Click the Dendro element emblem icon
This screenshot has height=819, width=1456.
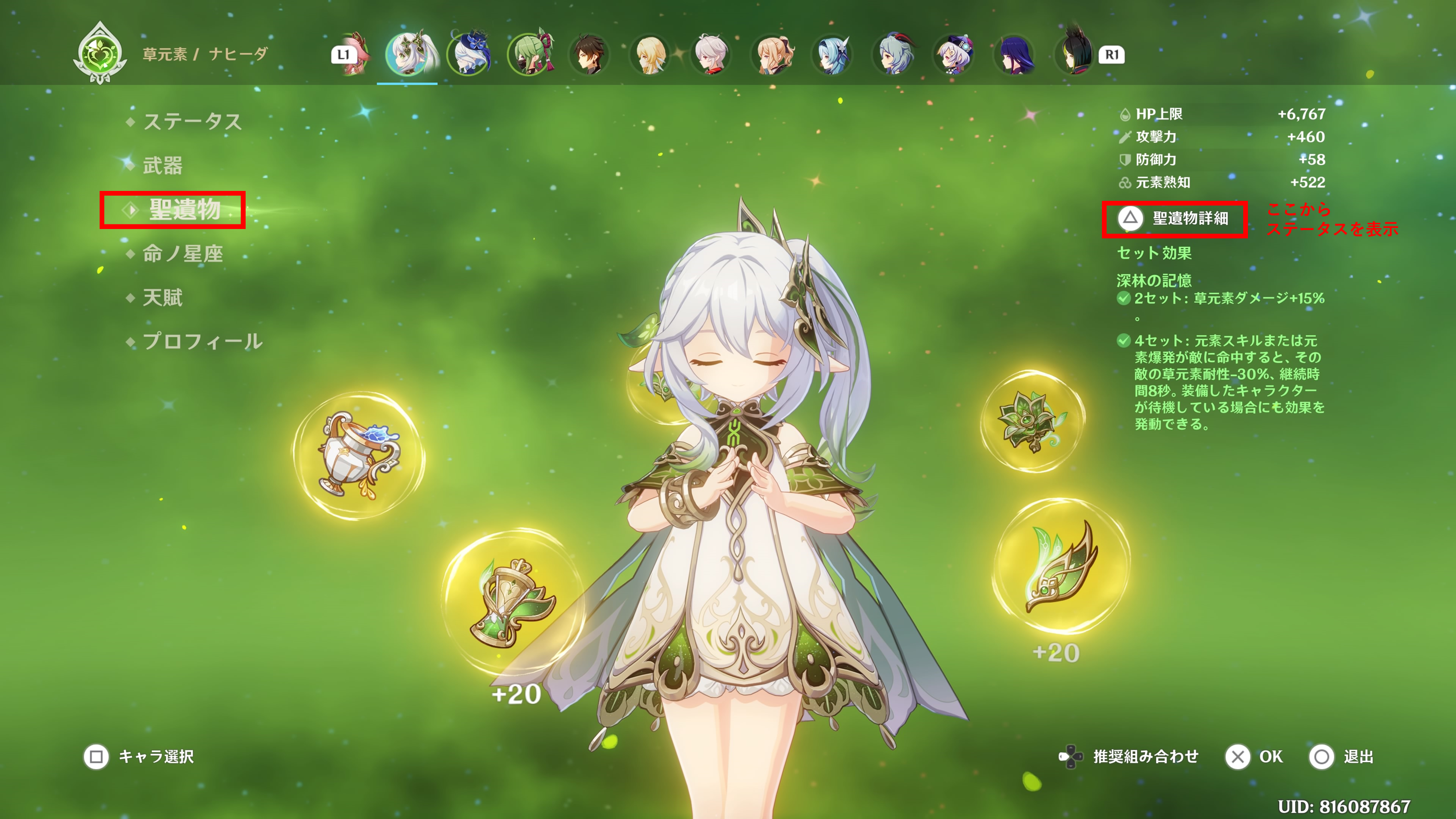coord(100,53)
